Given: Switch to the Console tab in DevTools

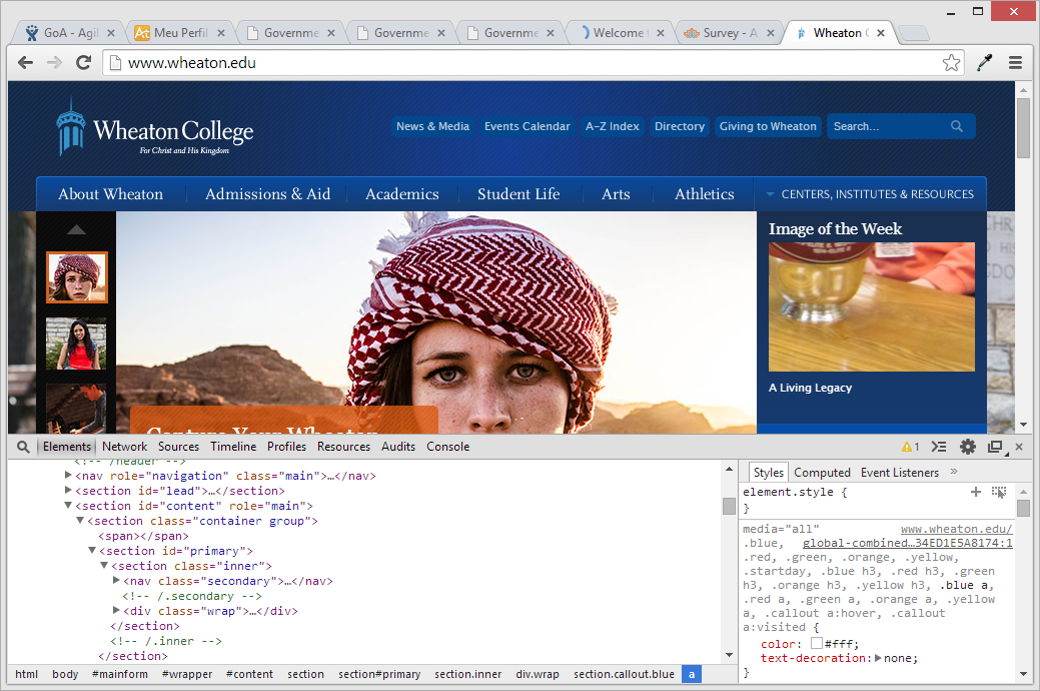Looking at the screenshot, I should [x=447, y=446].
